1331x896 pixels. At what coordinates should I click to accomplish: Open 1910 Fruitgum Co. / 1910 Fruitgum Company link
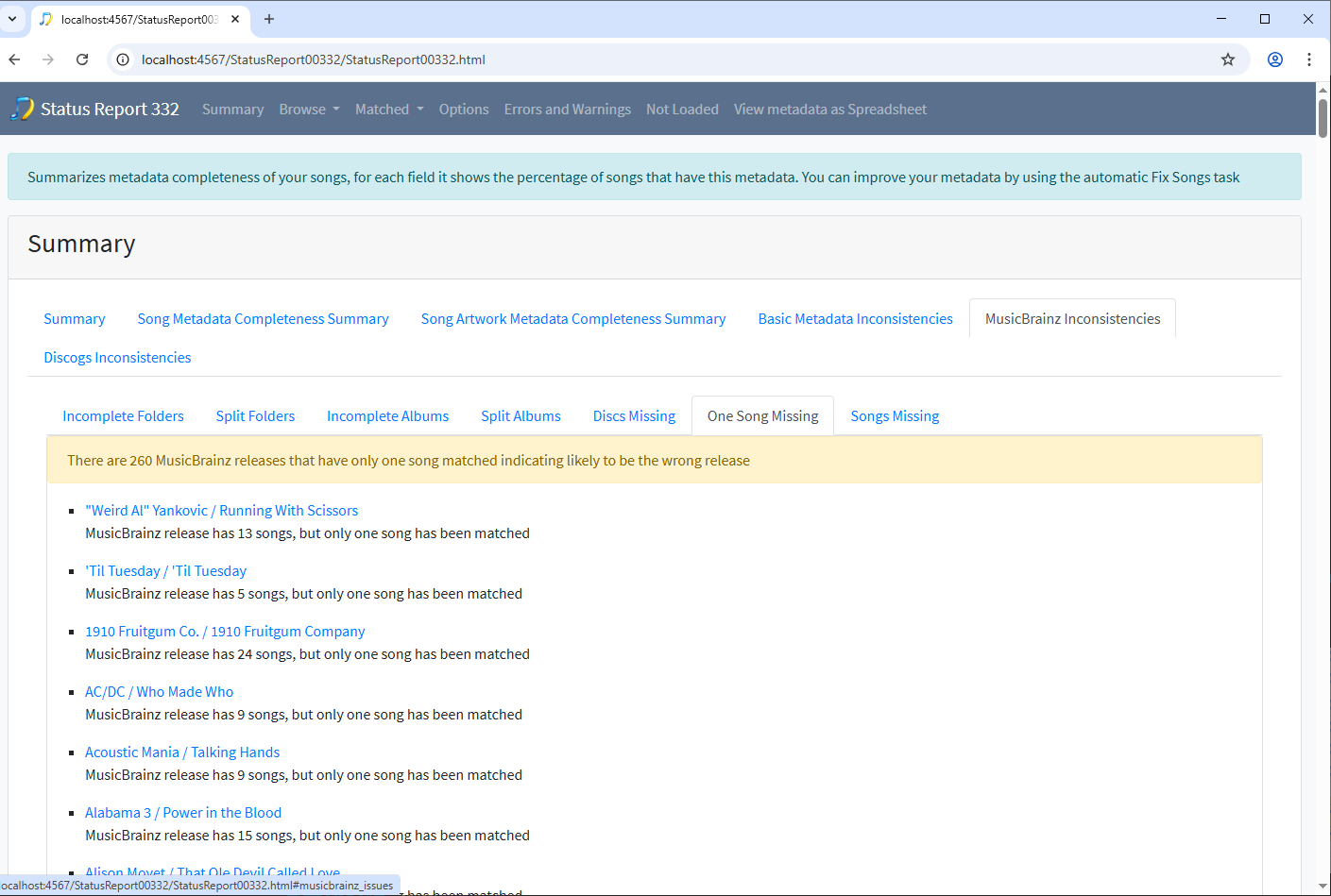[225, 632]
